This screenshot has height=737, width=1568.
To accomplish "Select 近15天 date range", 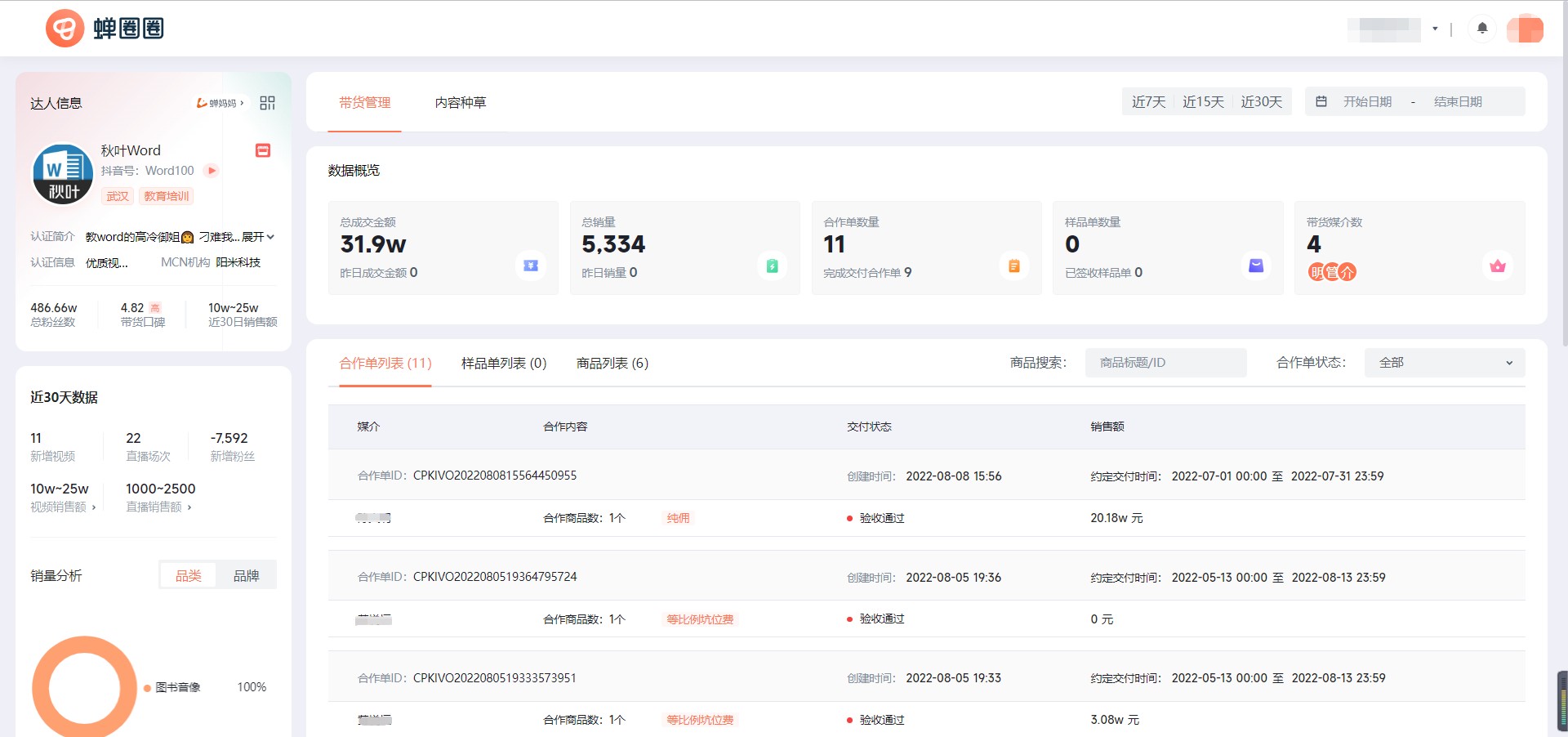I will [1204, 102].
